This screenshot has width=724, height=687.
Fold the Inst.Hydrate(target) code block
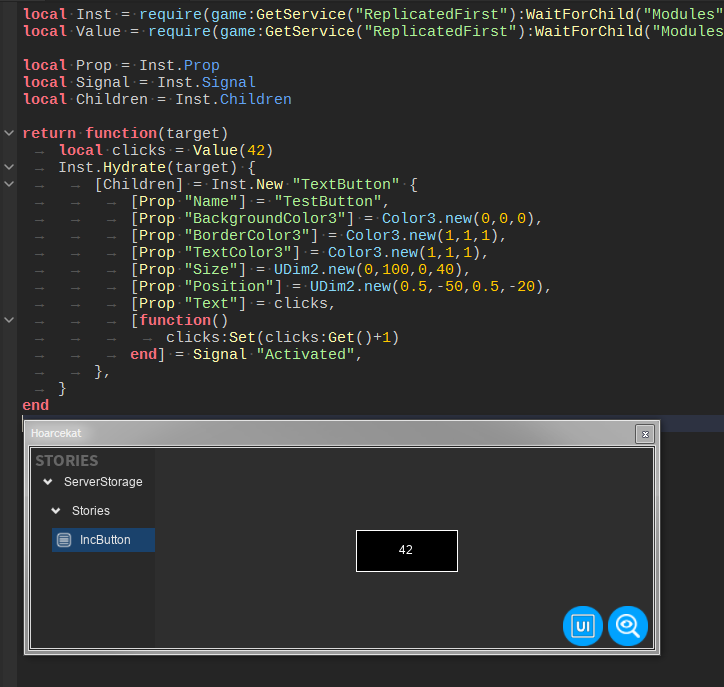point(9,167)
